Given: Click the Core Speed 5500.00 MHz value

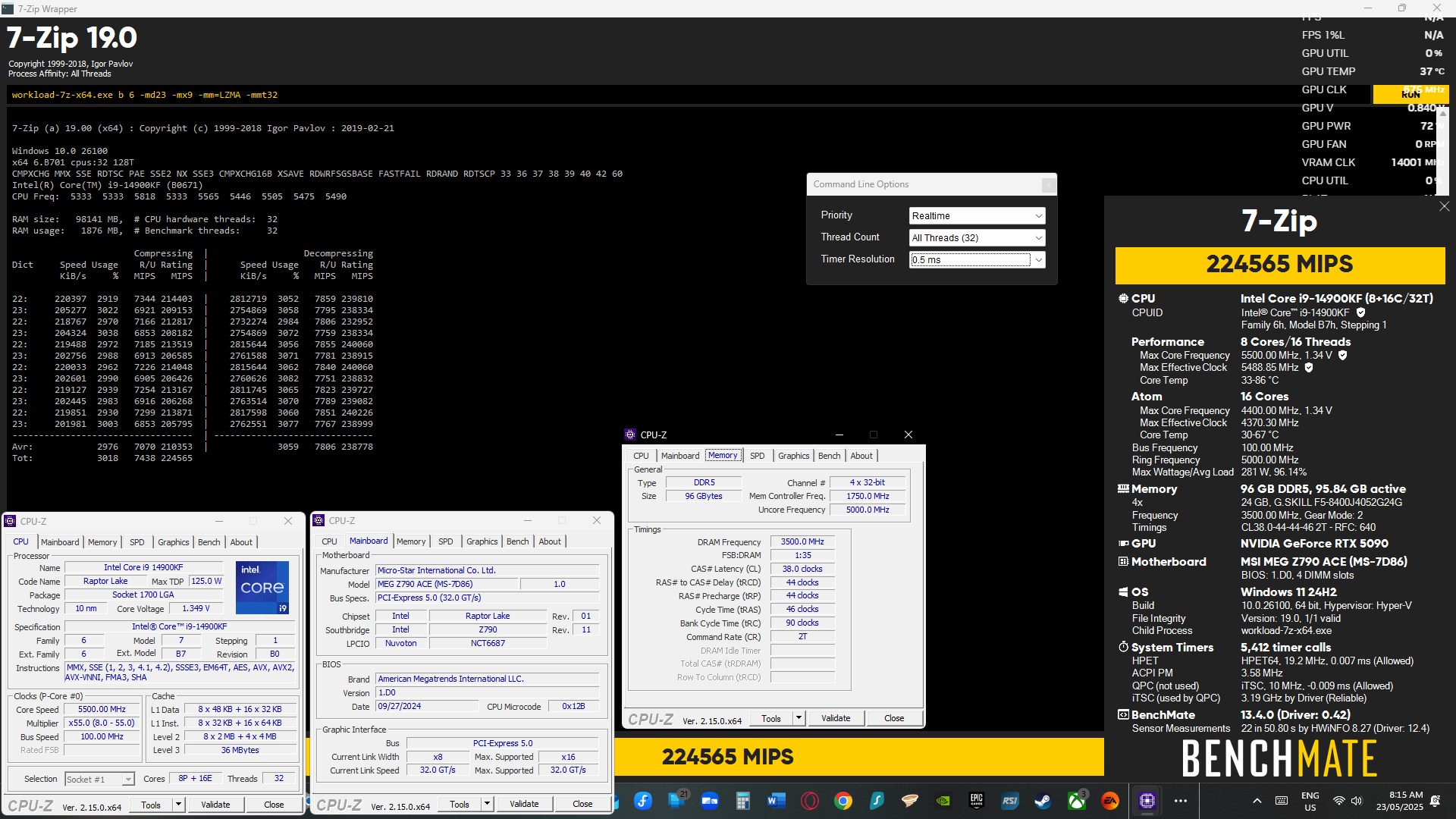Looking at the screenshot, I should [x=102, y=710].
